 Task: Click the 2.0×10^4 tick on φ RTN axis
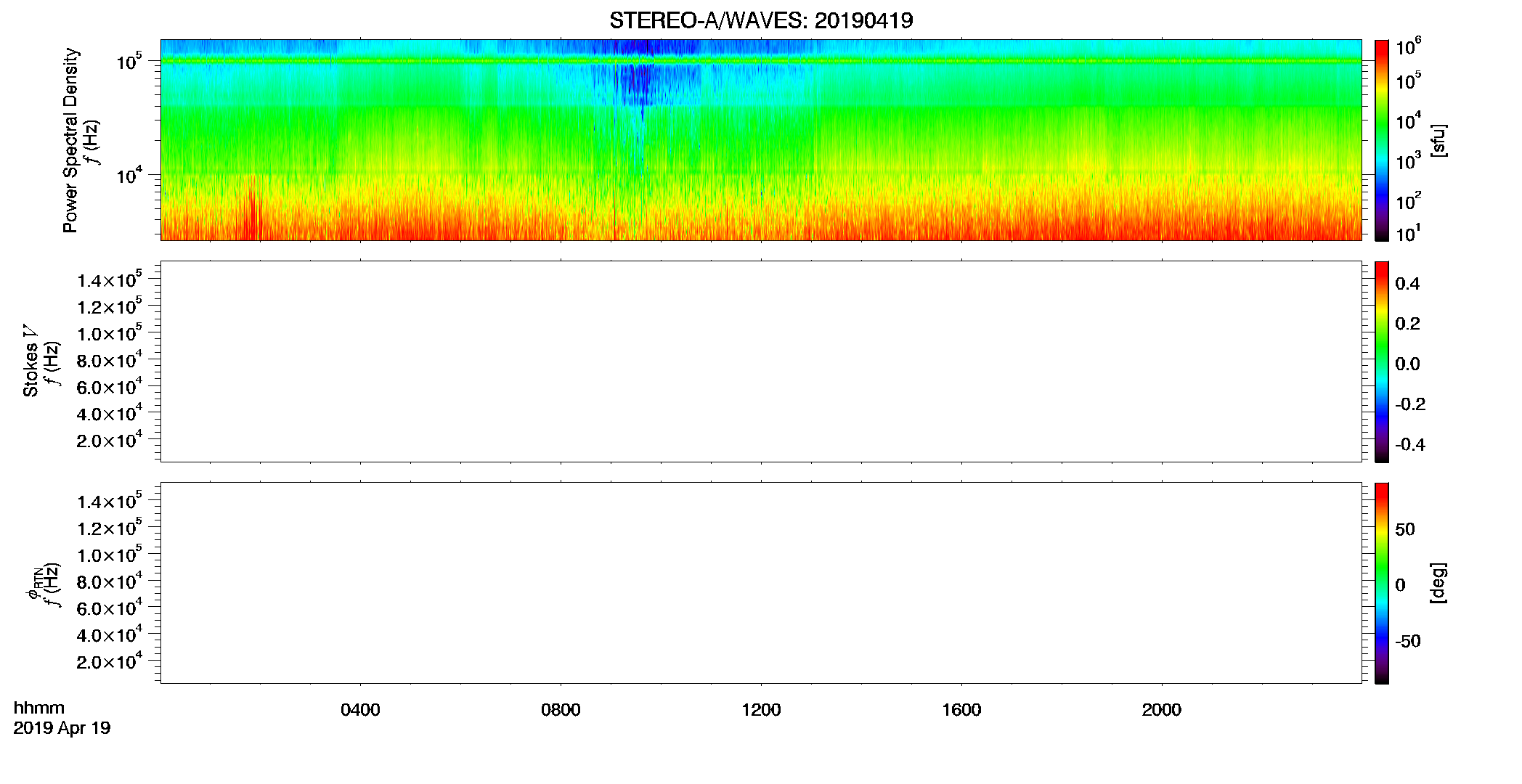[109, 661]
